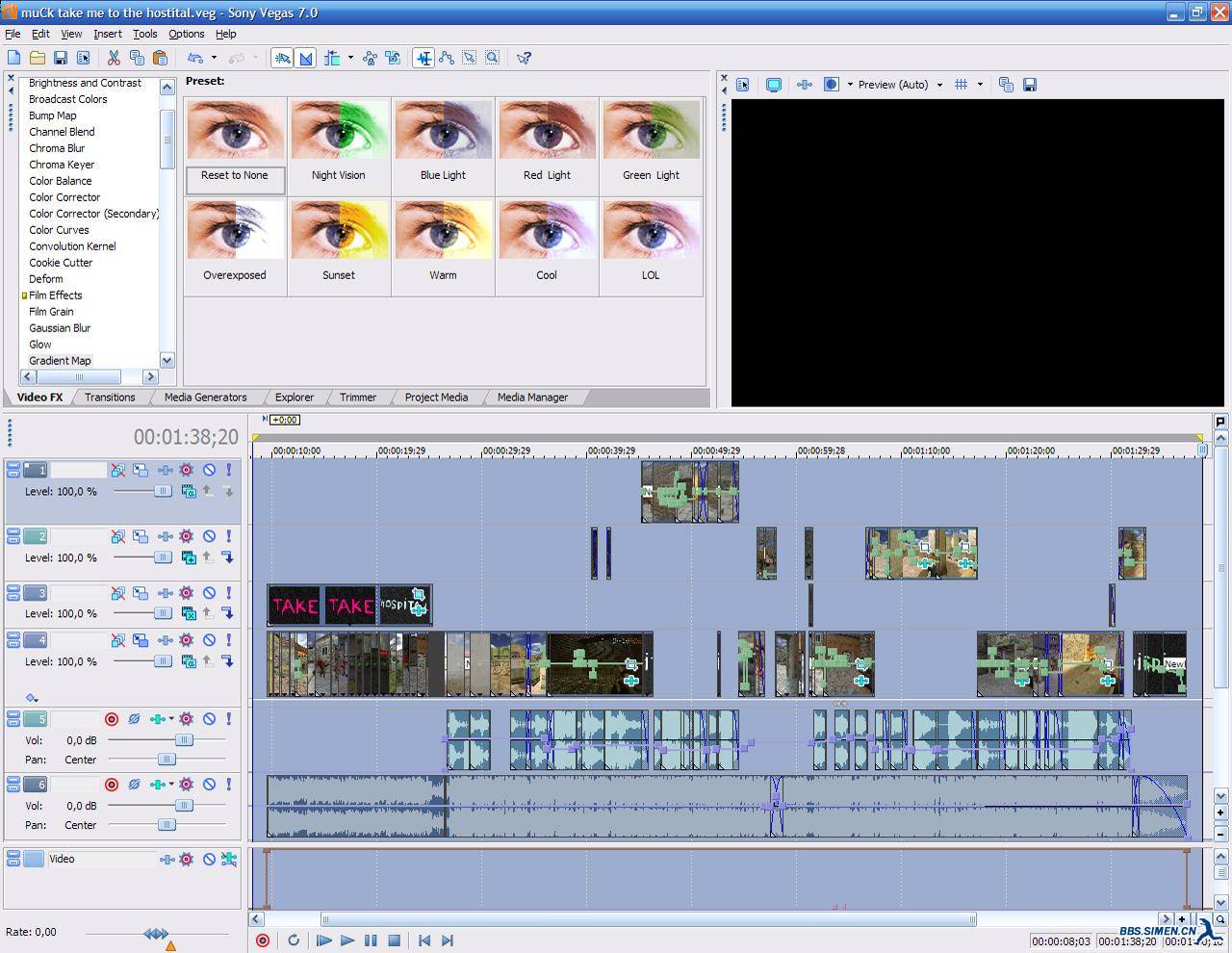Toggle automatic crossfades in toolbar
The image size is (1232, 953).
tap(306, 58)
